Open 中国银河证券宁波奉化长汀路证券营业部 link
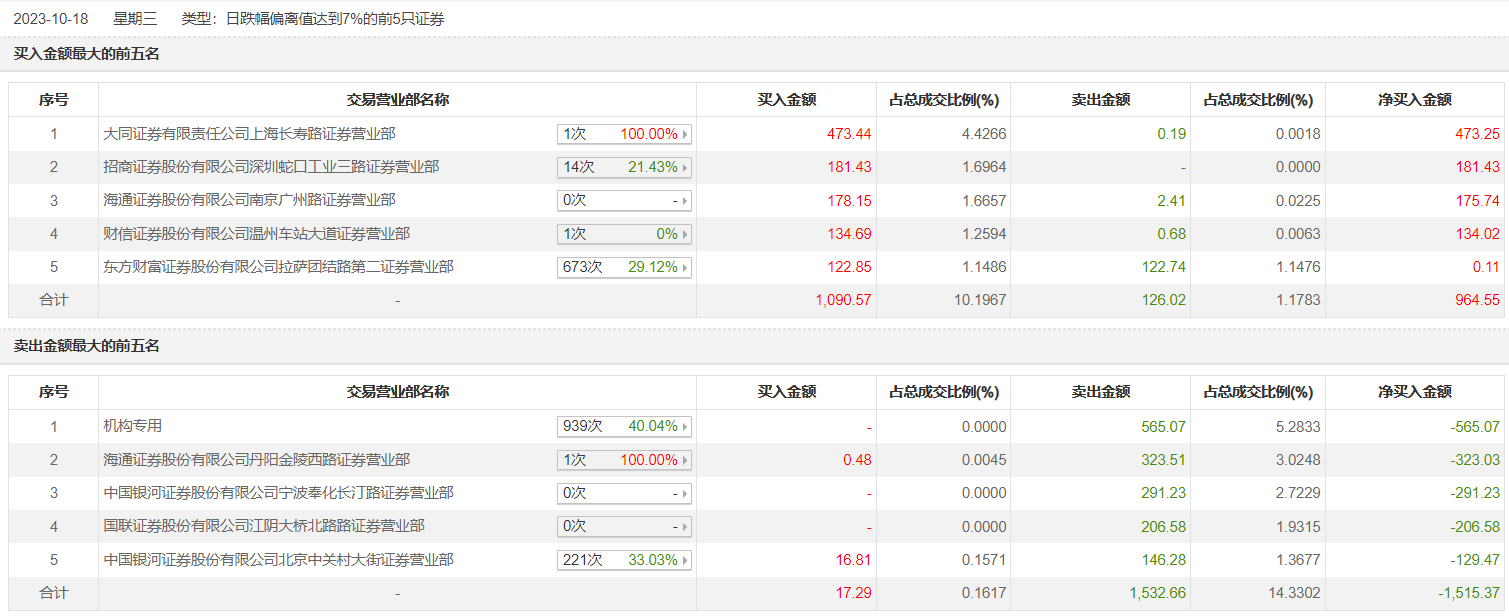This screenshot has width=1509, height=616. [278, 493]
